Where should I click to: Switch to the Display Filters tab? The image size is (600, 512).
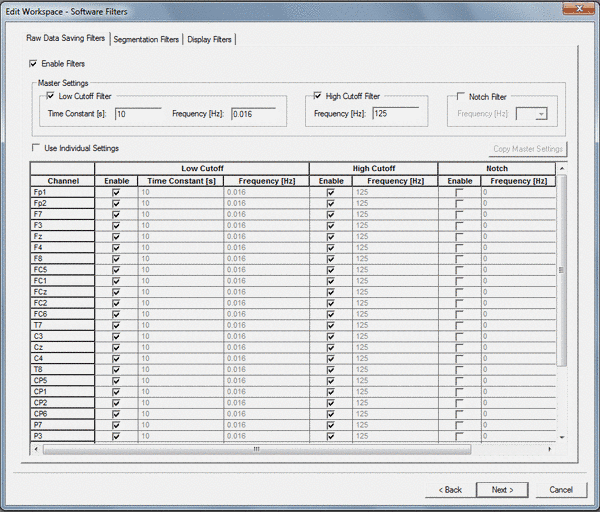[211, 40]
